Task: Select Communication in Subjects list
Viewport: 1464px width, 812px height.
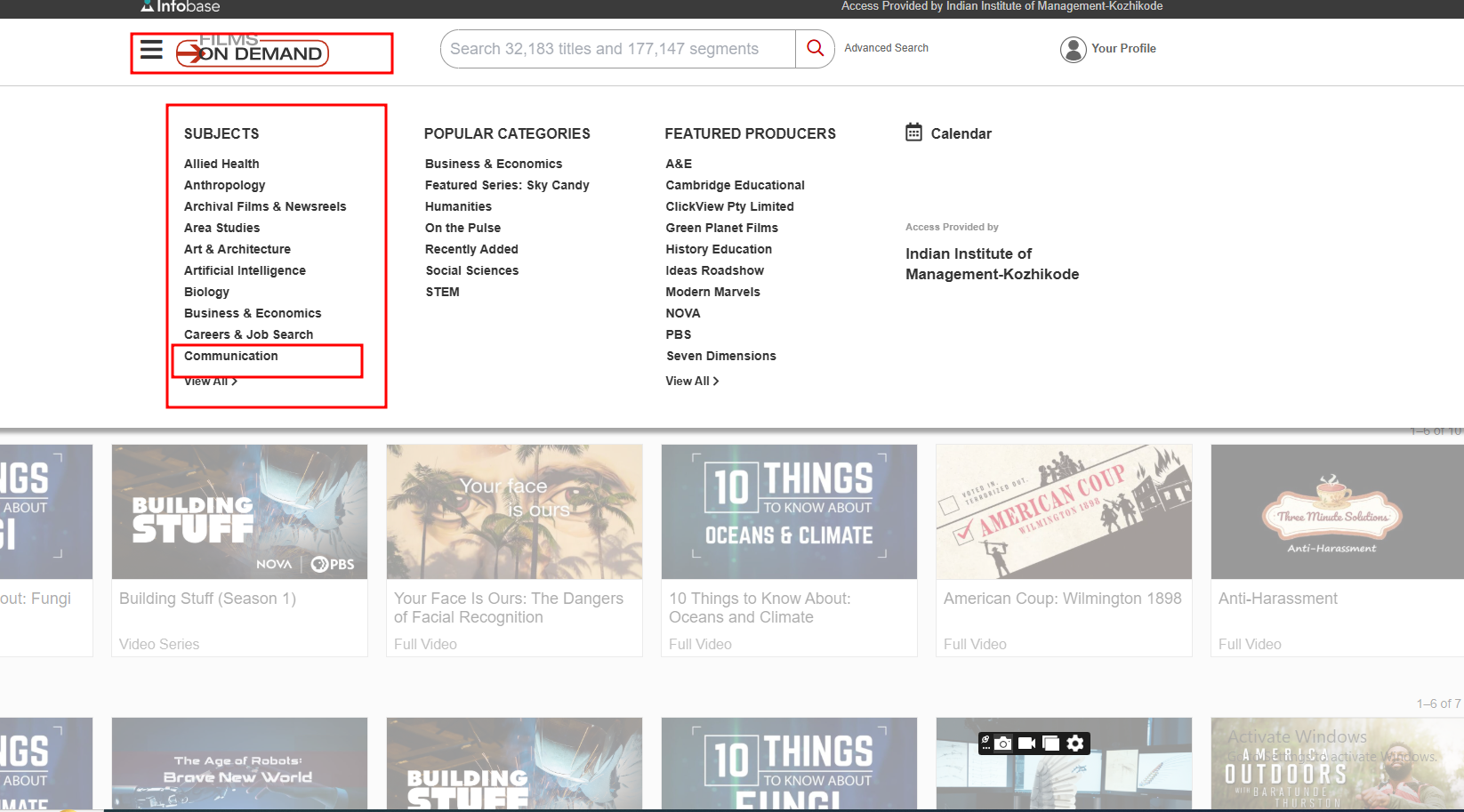Action: coord(231,356)
